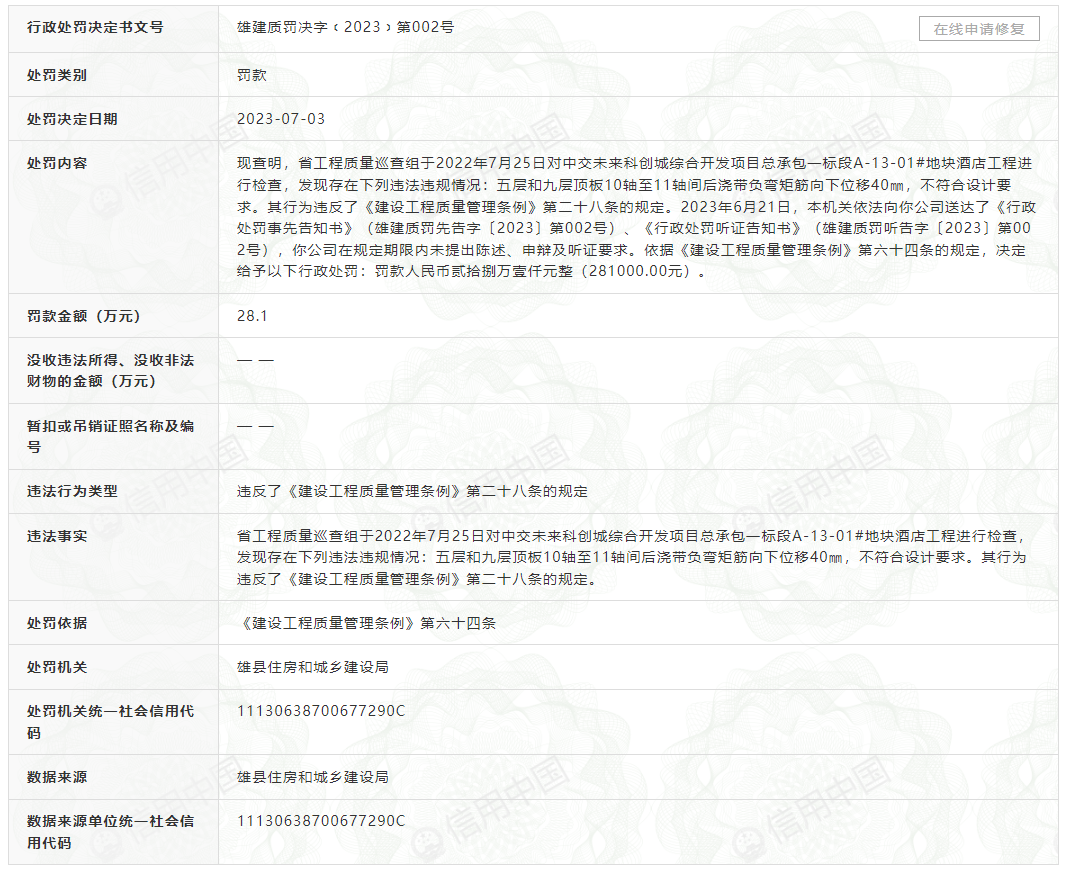Select 雄县住房和城乡建设局 in the 数据来源 row
This screenshot has height=871, width=1069.
click(312, 777)
